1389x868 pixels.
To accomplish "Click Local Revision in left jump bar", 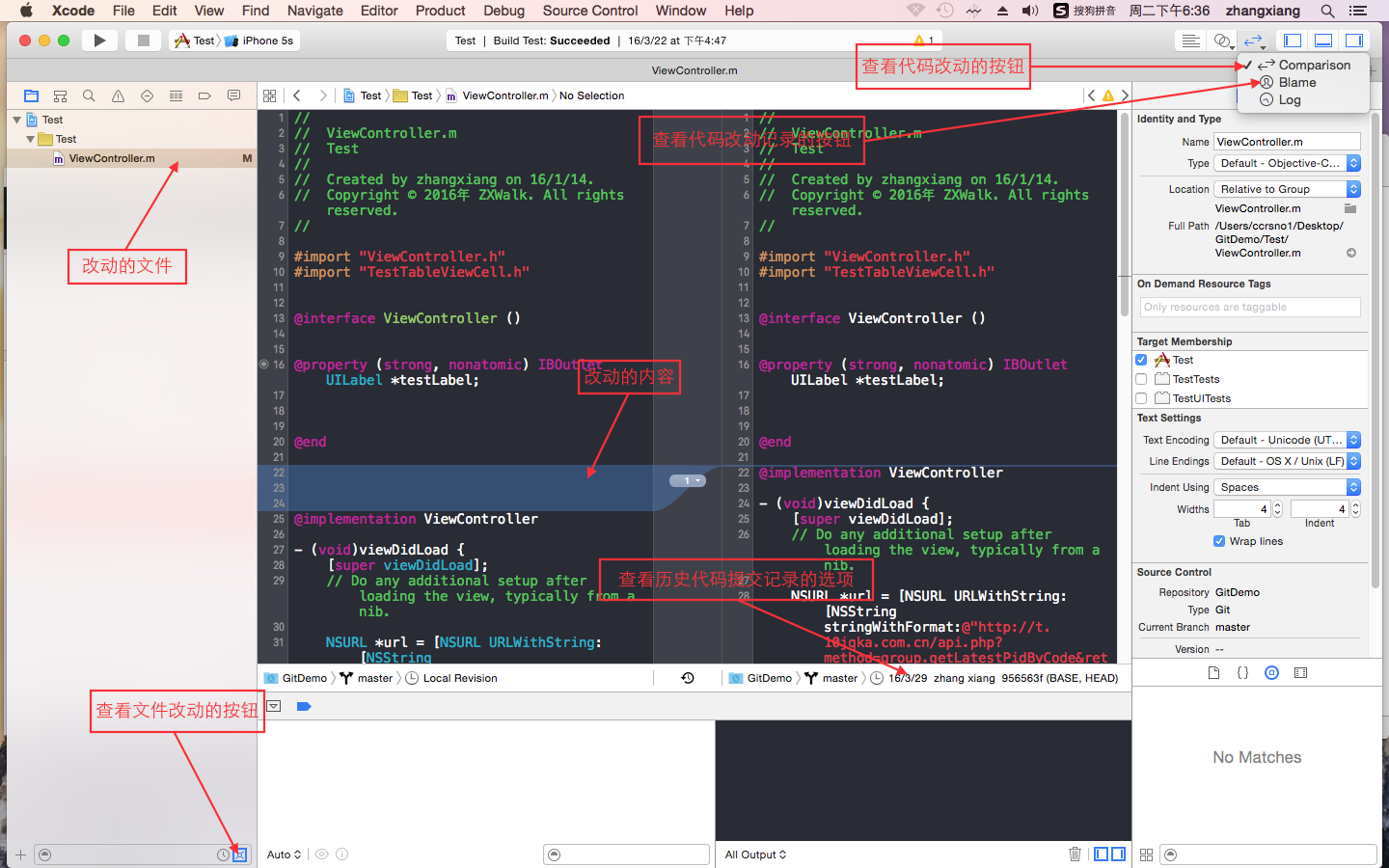I will coord(451,678).
